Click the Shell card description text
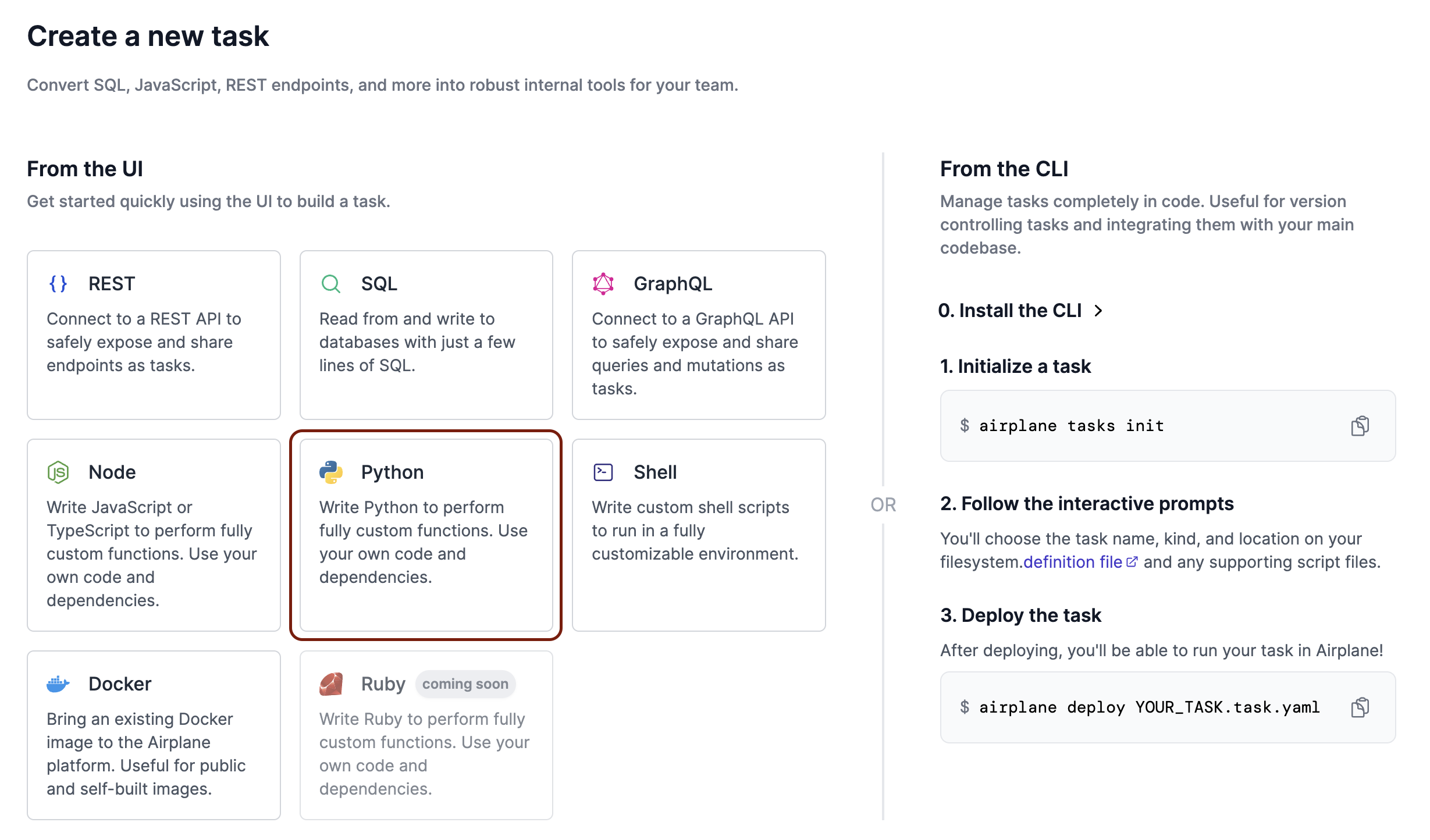 click(695, 531)
